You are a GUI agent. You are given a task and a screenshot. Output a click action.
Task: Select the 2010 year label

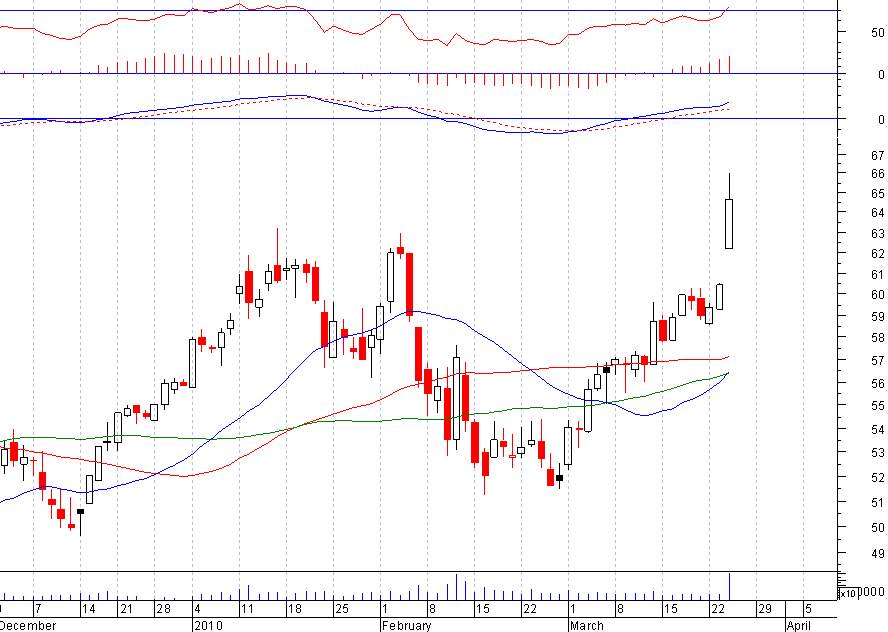coord(208,626)
